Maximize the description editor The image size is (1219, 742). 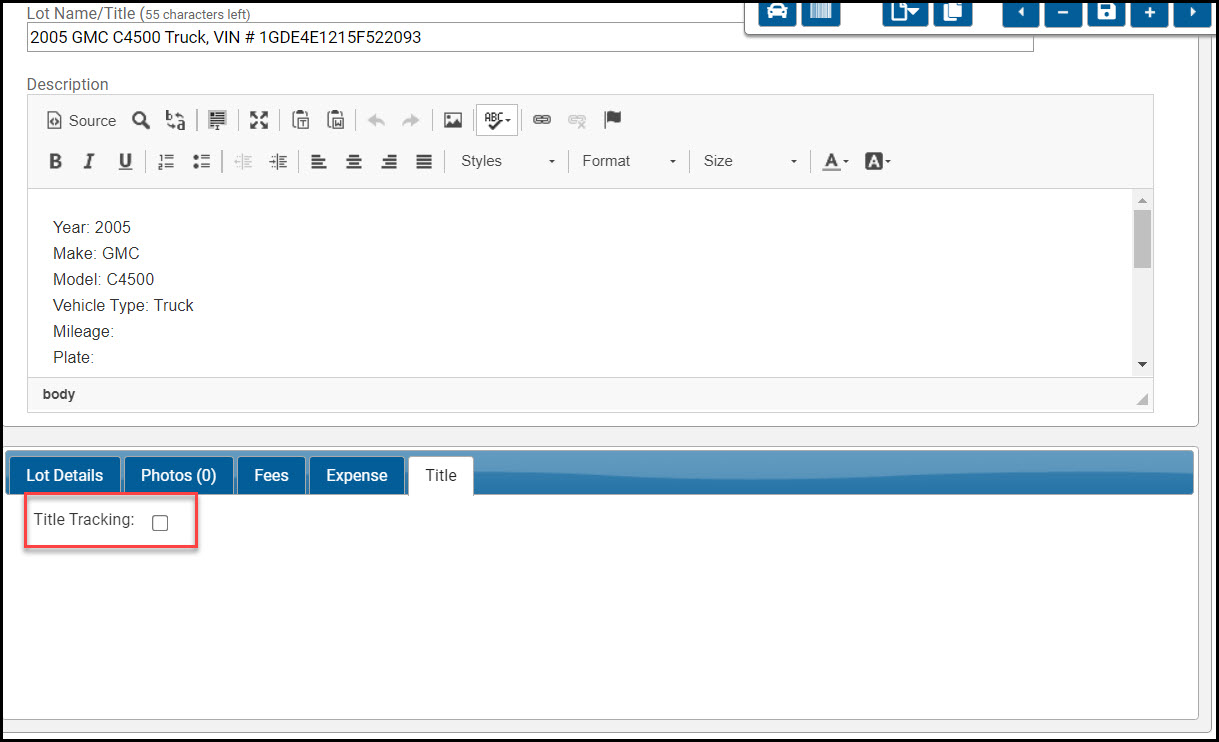[259, 120]
